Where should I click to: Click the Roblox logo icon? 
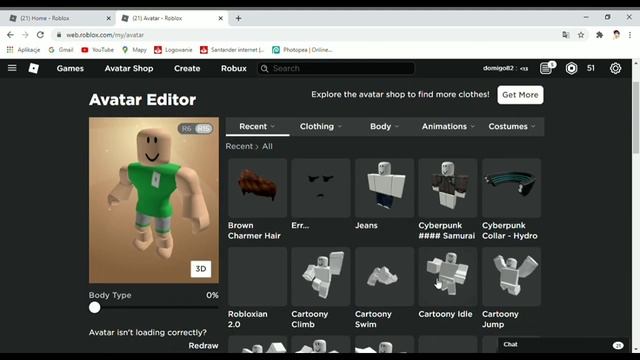click(33, 68)
